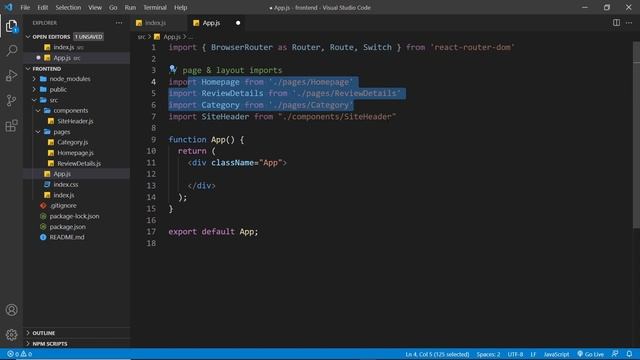Image resolution: width=640 pixels, height=360 pixels.
Task: Open the Edit menu
Action: coord(42,7)
